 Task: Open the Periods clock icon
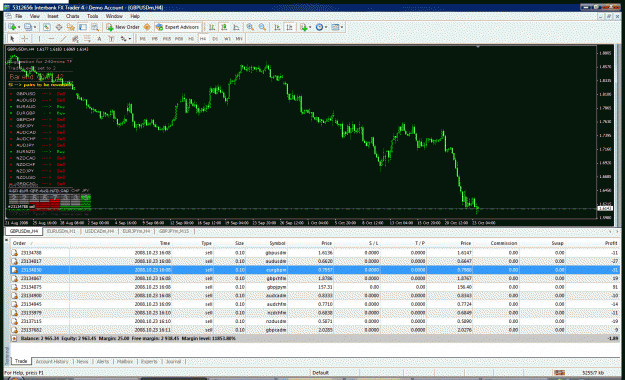coord(319,27)
